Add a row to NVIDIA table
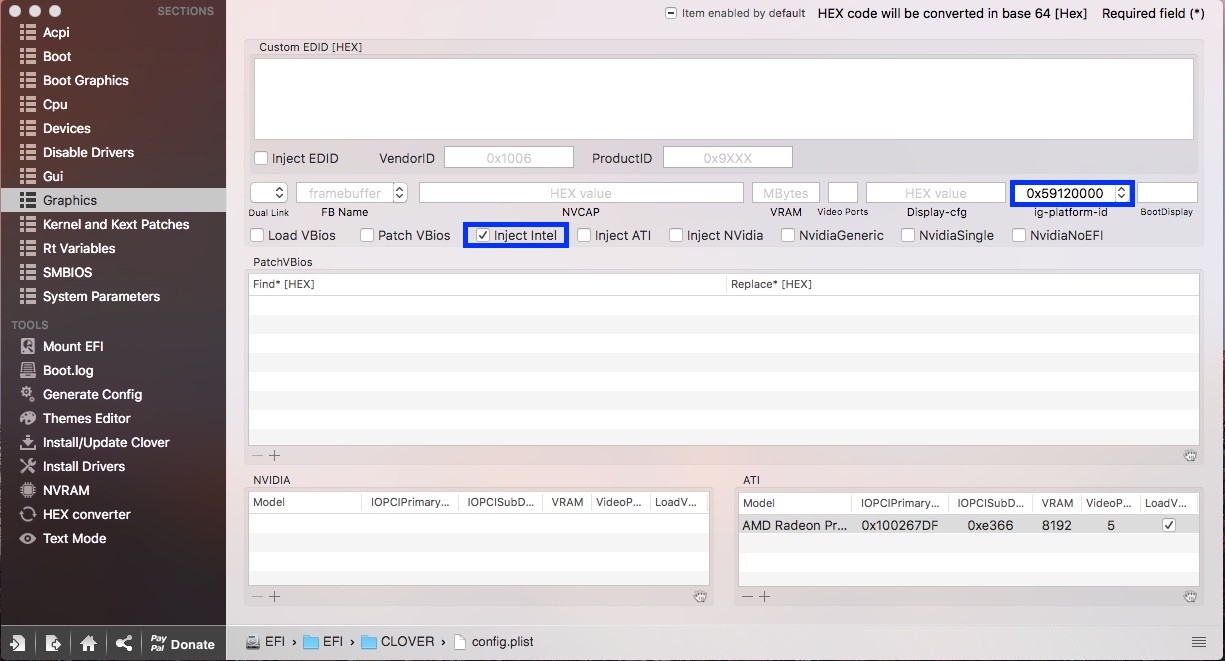This screenshot has height=661, width=1225. 274,597
